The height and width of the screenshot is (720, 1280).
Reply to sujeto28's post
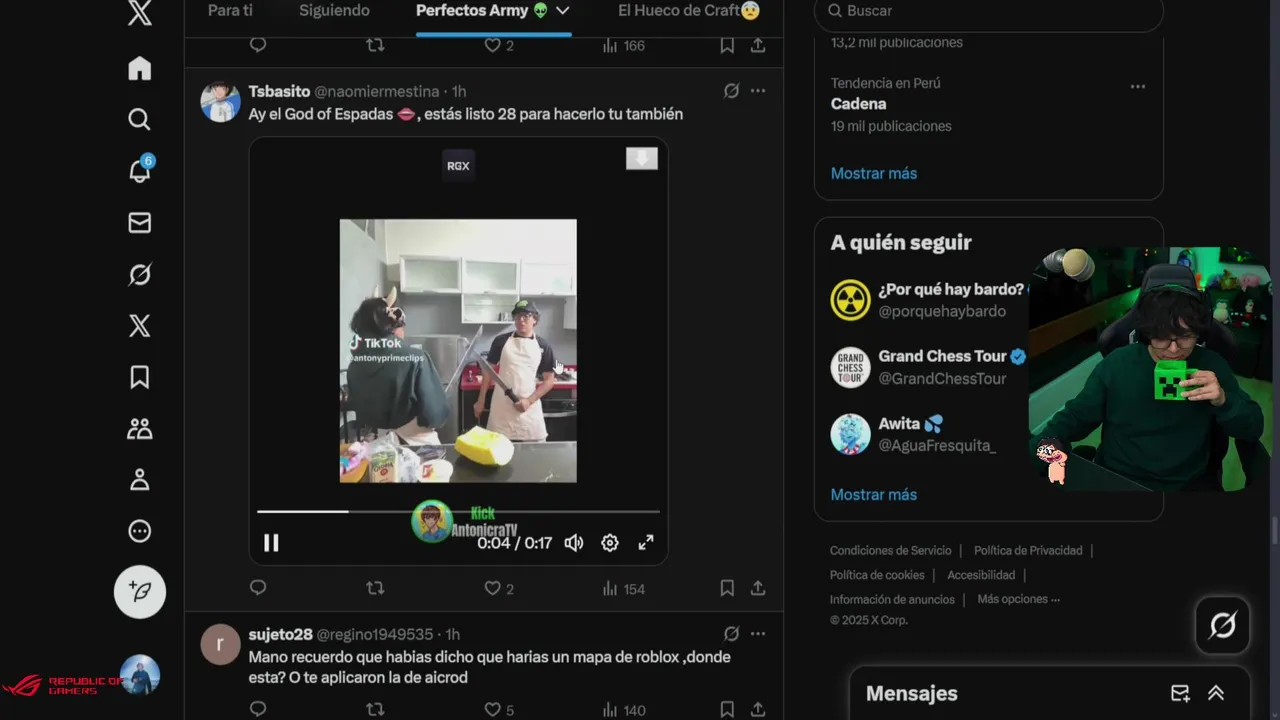pos(258,709)
